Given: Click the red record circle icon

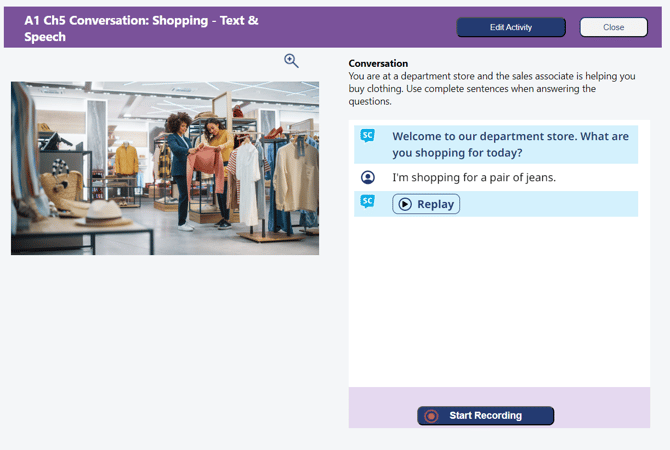Looking at the screenshot, I should pos(431,416).
